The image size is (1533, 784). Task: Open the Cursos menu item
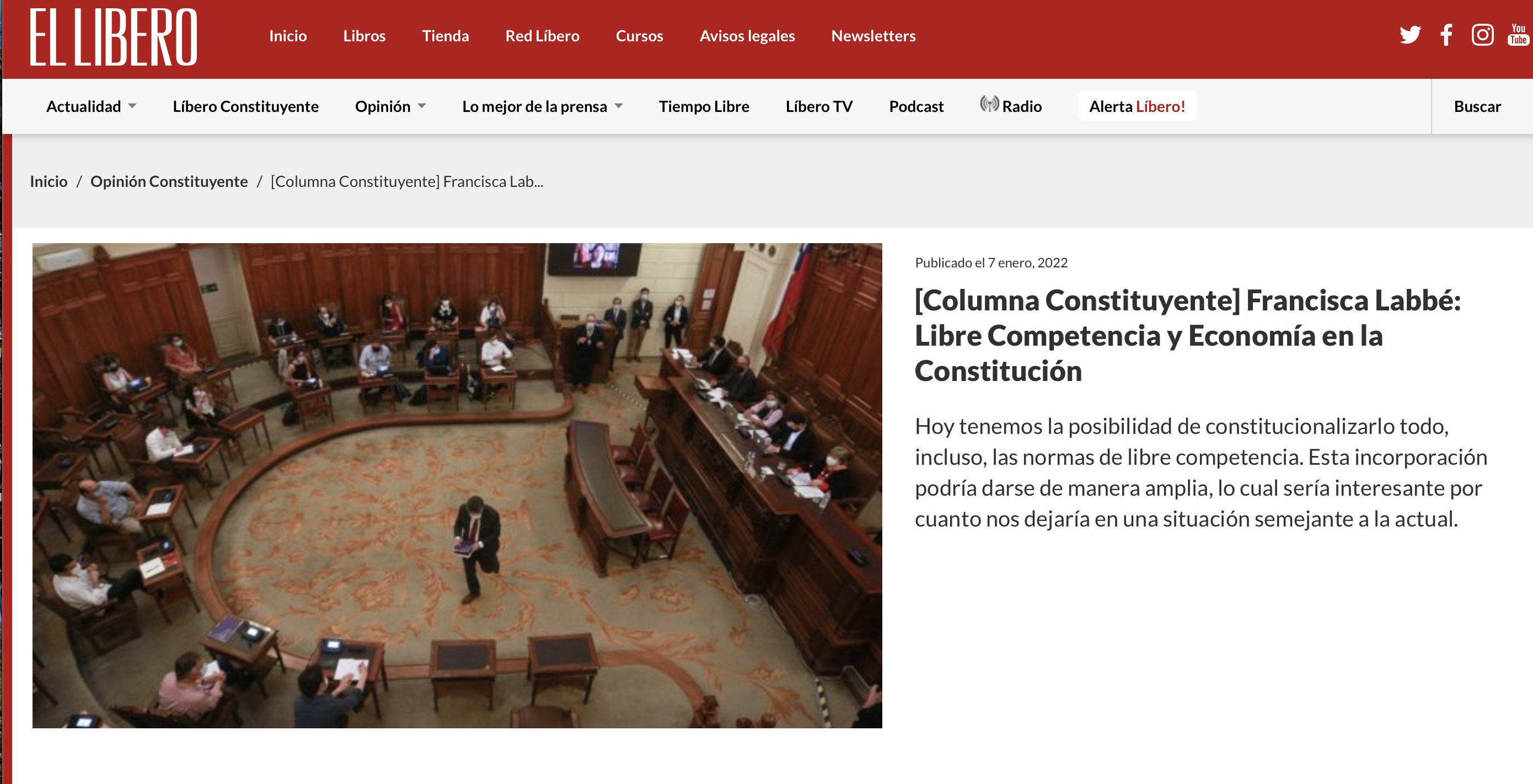point(639,36)
